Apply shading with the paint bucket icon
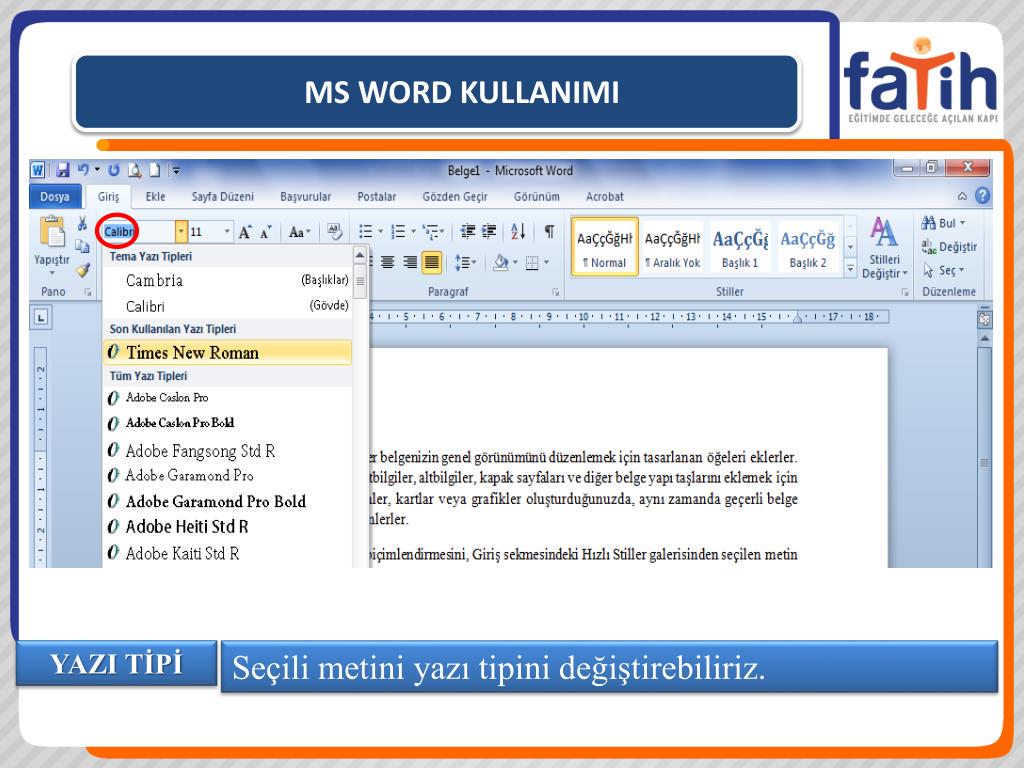1024x768 pixels. click(x=501, y=263)
